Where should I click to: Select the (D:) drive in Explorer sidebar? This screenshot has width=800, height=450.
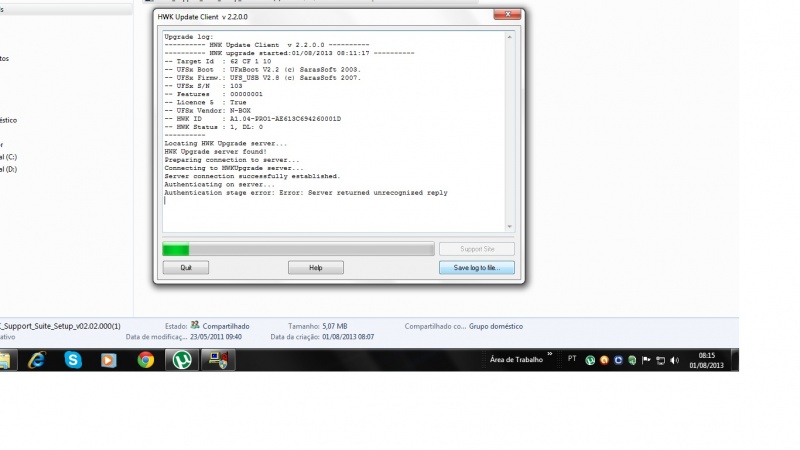click(x=8, y=169)
